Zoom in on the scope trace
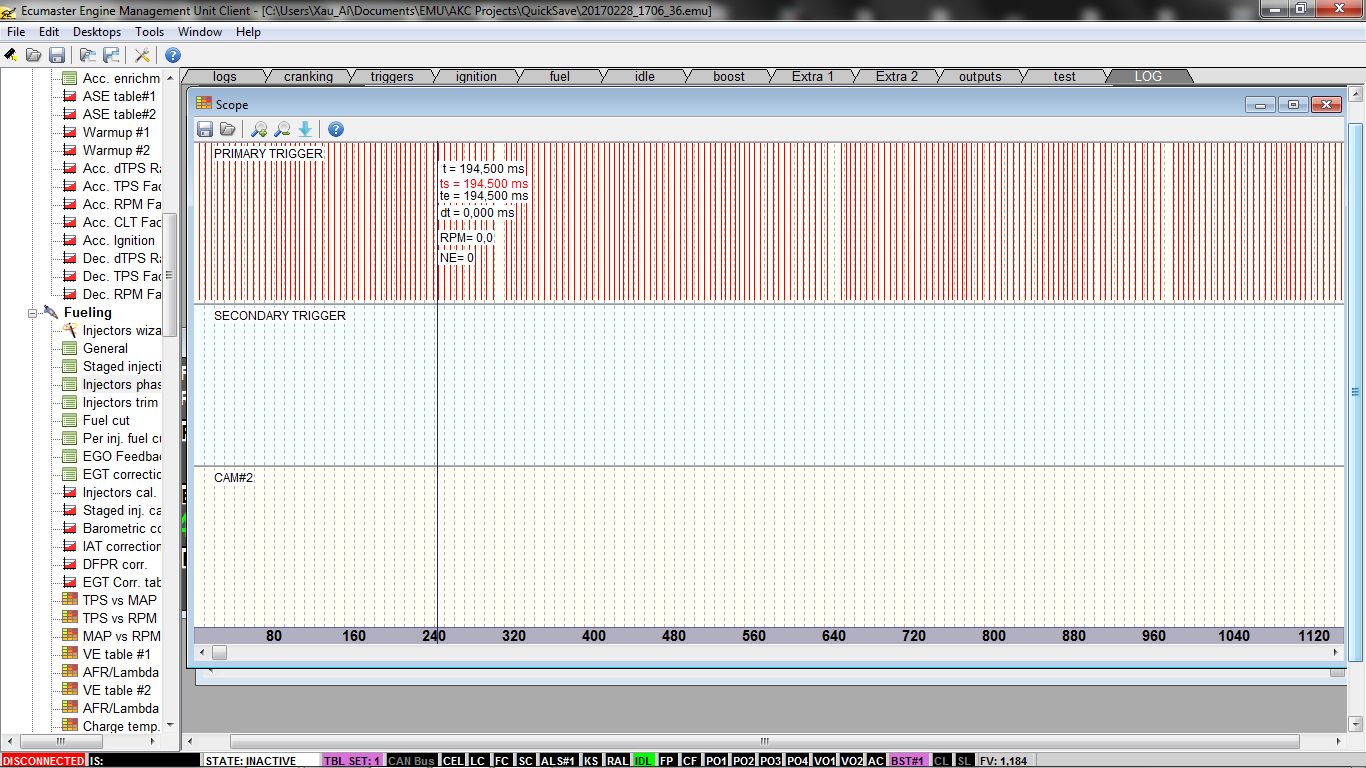The image size is (1366, 768). tap(259, 129)
